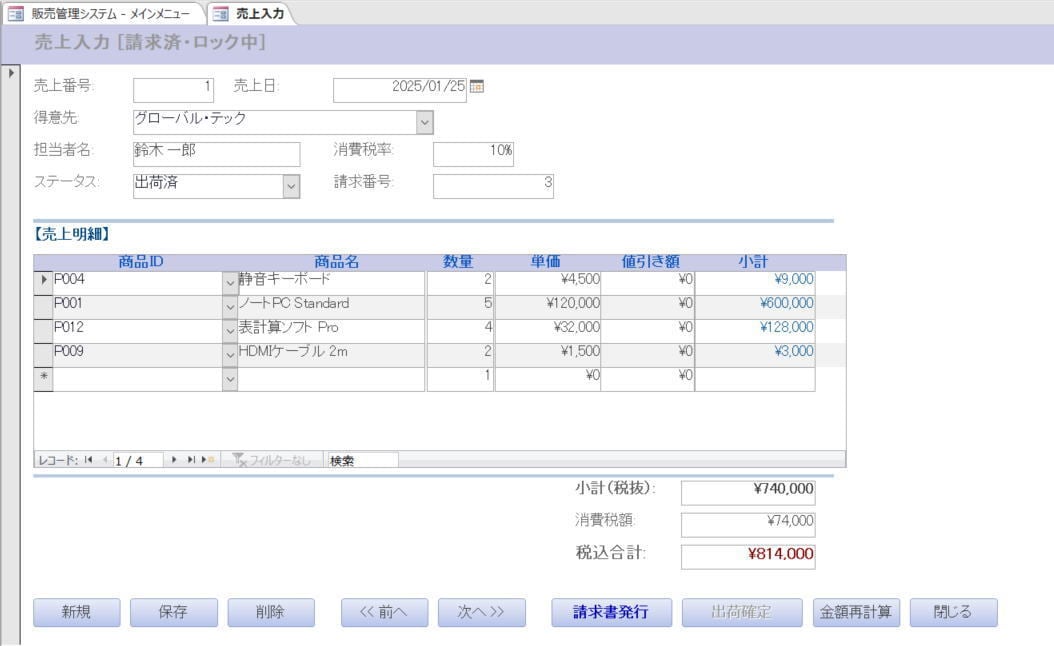Go to previous sale with << 前へ
This screenshot has width=1054, height=646.
tap(384, 612)
